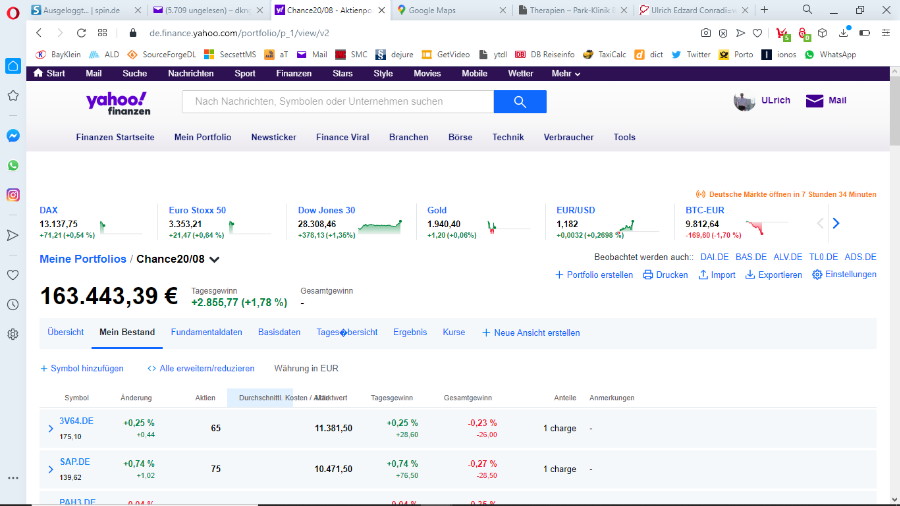
Task: Open the Mehr menu dropdown
Action: click(x=566, y=73)
